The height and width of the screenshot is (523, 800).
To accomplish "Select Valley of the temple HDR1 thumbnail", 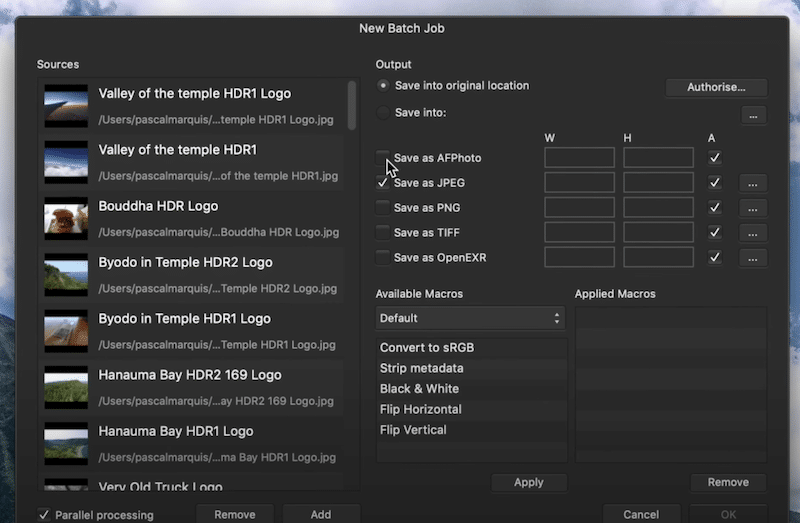I will [x=66, y=162].
